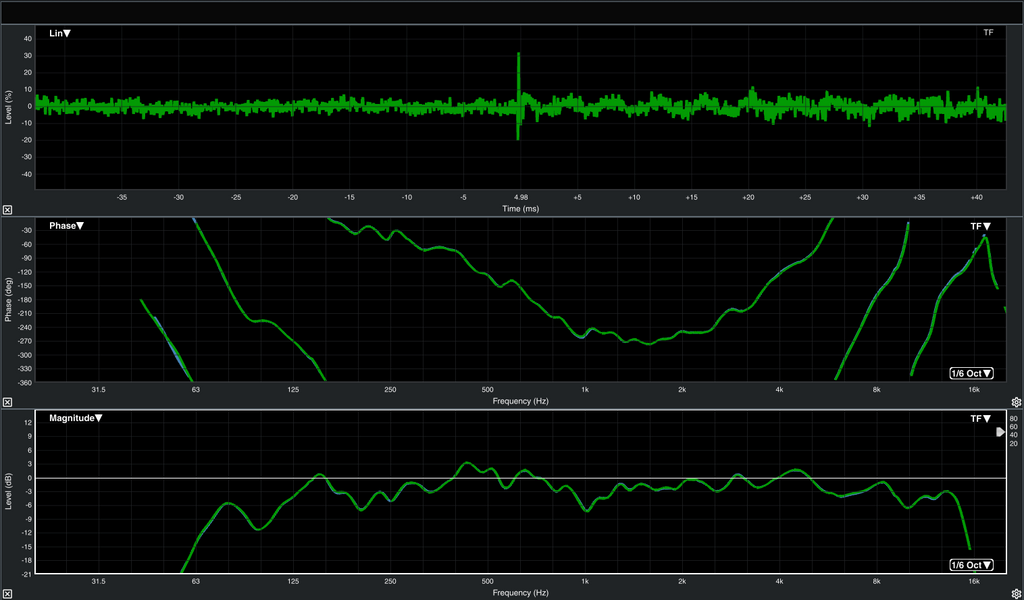Open the Lin scale dropdown

pos(60,34)
